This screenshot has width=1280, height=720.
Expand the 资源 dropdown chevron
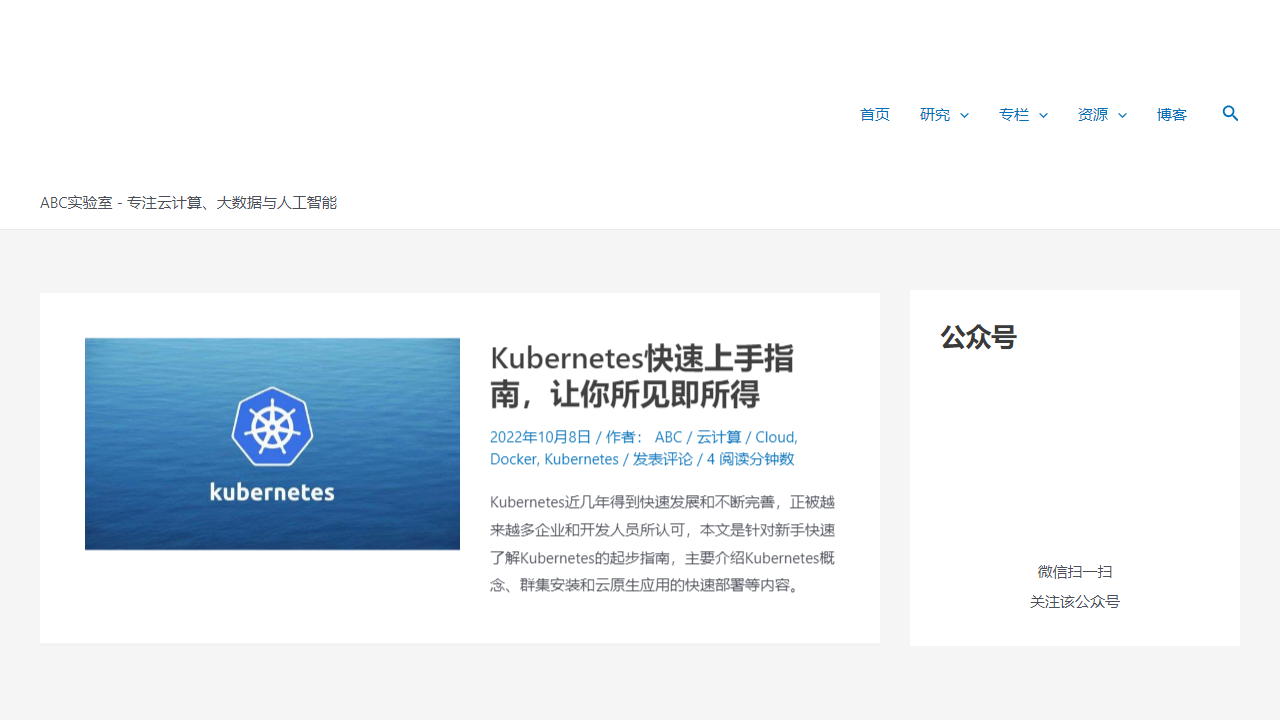(x=1122, y=115)
